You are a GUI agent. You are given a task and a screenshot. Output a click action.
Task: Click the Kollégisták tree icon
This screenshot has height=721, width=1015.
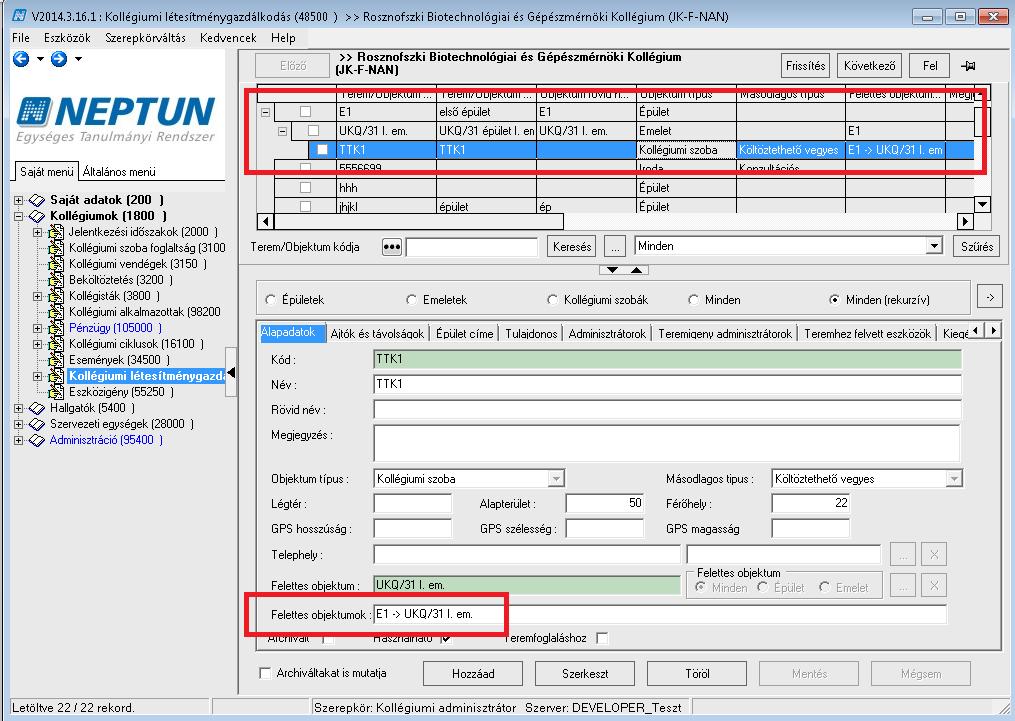tap(56, 296)
